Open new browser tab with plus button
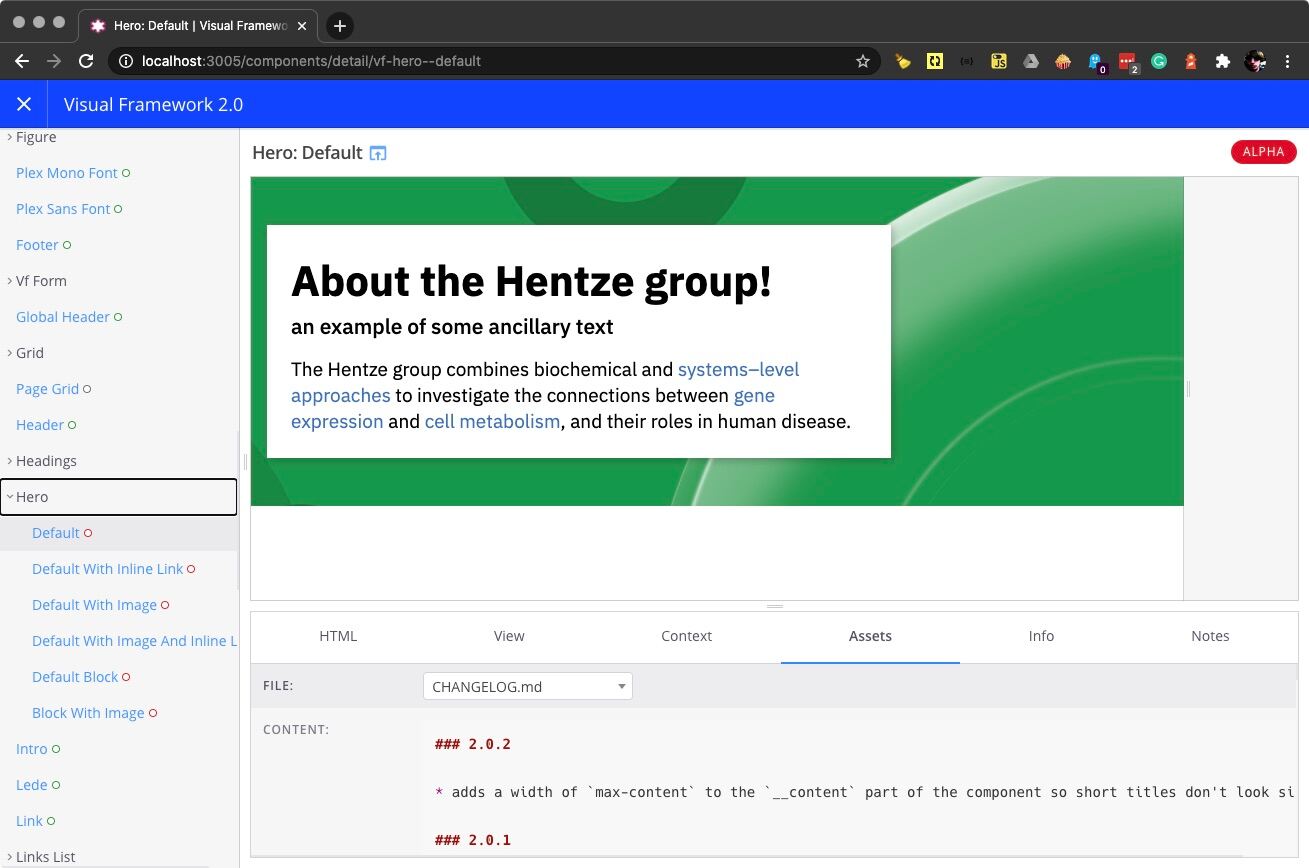 coord(340,26)
